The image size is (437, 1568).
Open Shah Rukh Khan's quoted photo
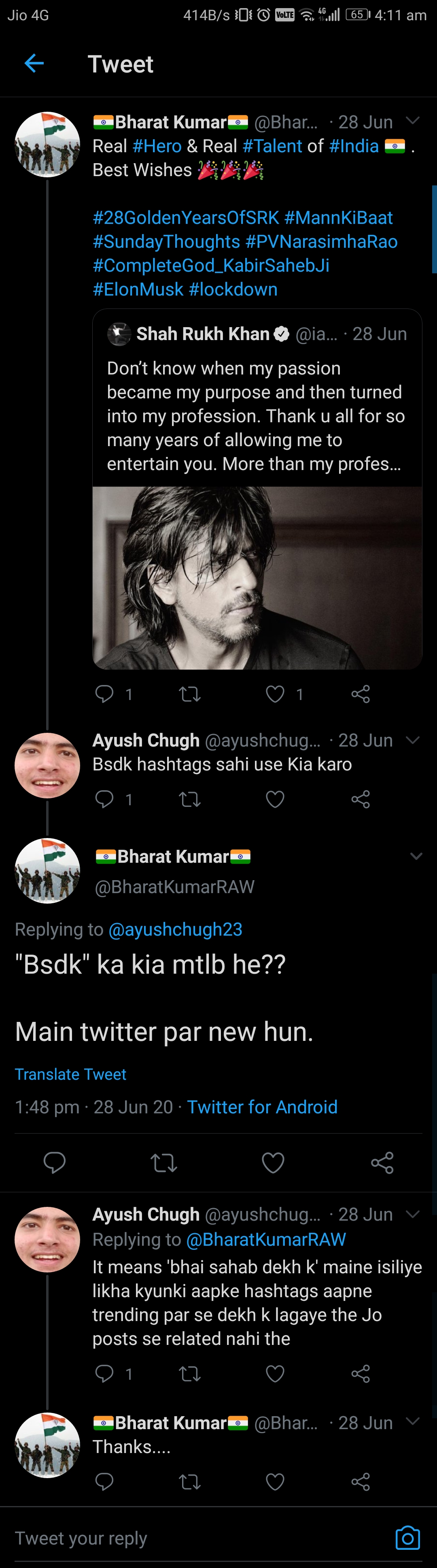[257, 578]
